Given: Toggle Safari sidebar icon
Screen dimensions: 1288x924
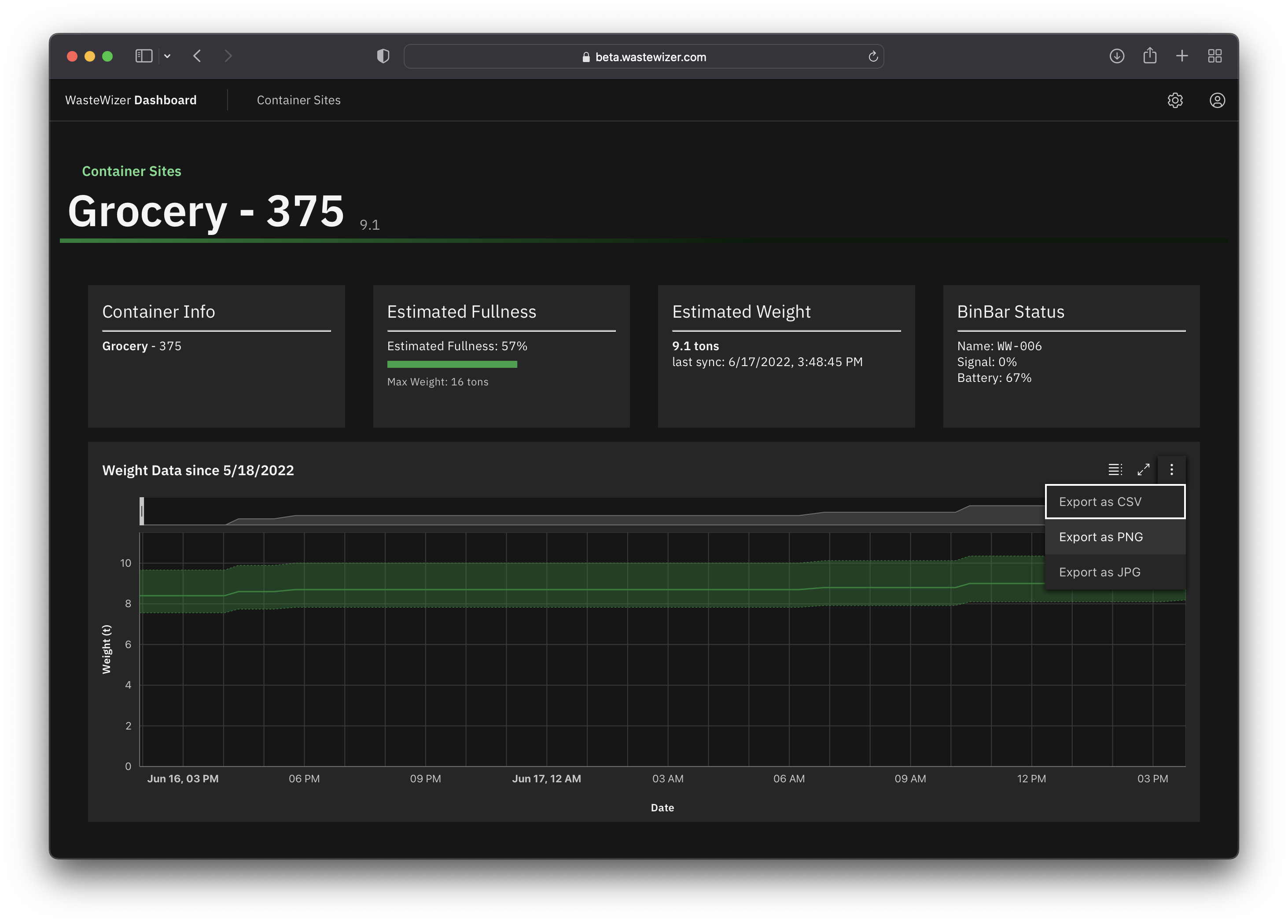Looking at the screenshot, I should coord(144,56).
